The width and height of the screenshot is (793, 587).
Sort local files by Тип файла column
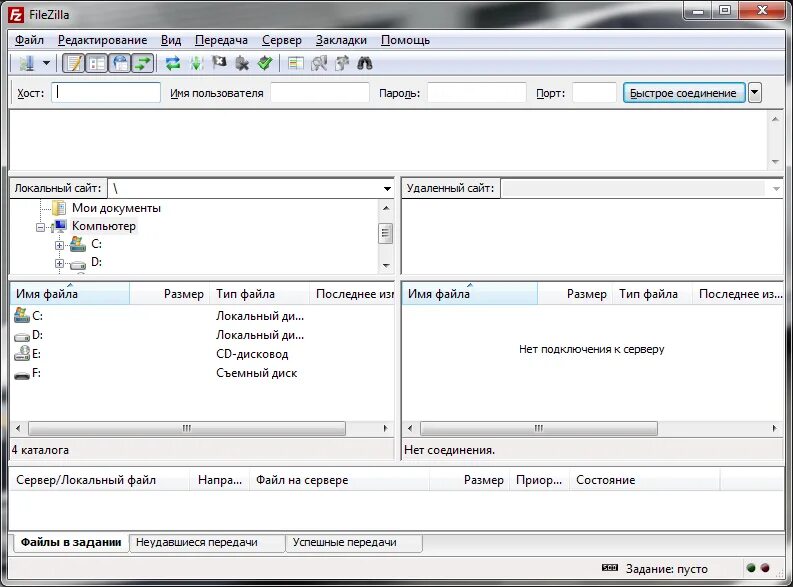pos(259,294)
